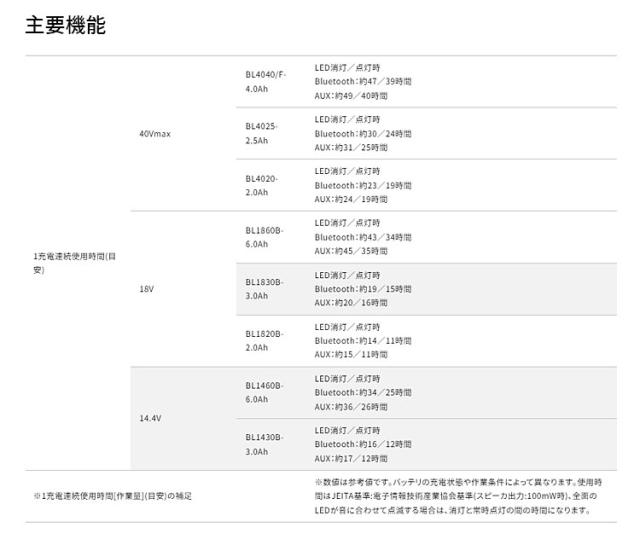The height and width of the screenshot is (539, 640).
Task: Click AUX:約49/40時間 value
Action: coord(351,96)
